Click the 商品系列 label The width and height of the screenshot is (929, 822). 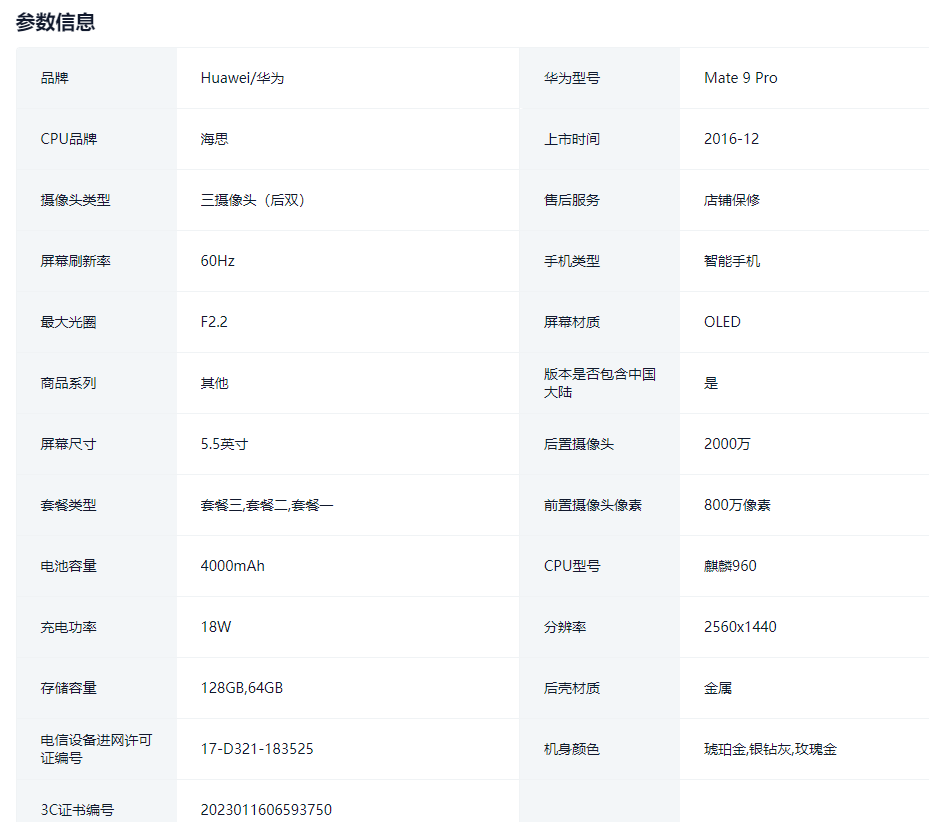pyautogui.click(x=68, y=383)
